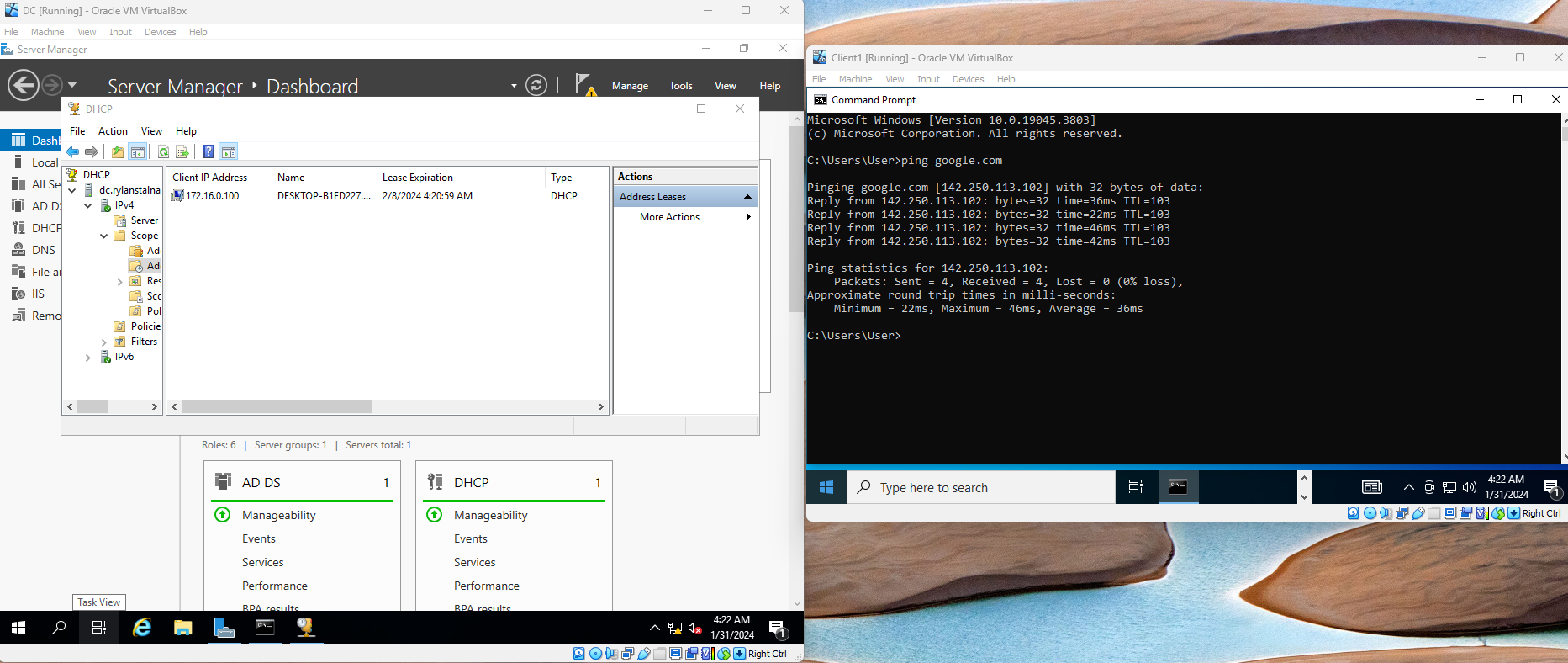The width and height of the screenshot is (1568, 663).
Task: Show hidden tray icons on DC taskbar
Action: point(655,628)
